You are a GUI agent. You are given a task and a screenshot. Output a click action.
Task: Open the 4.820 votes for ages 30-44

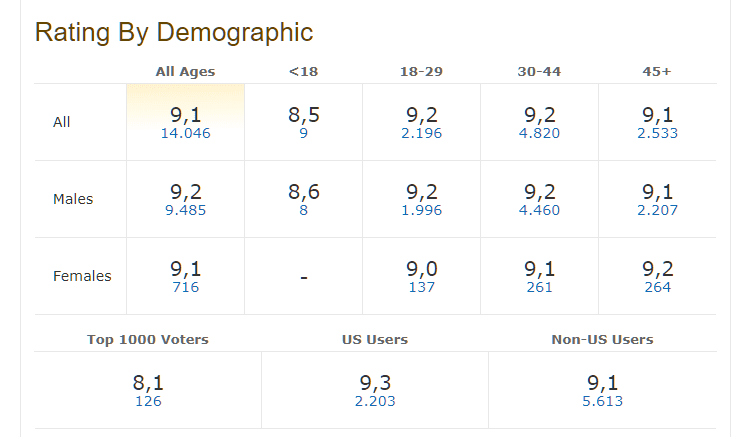point(539,133)
